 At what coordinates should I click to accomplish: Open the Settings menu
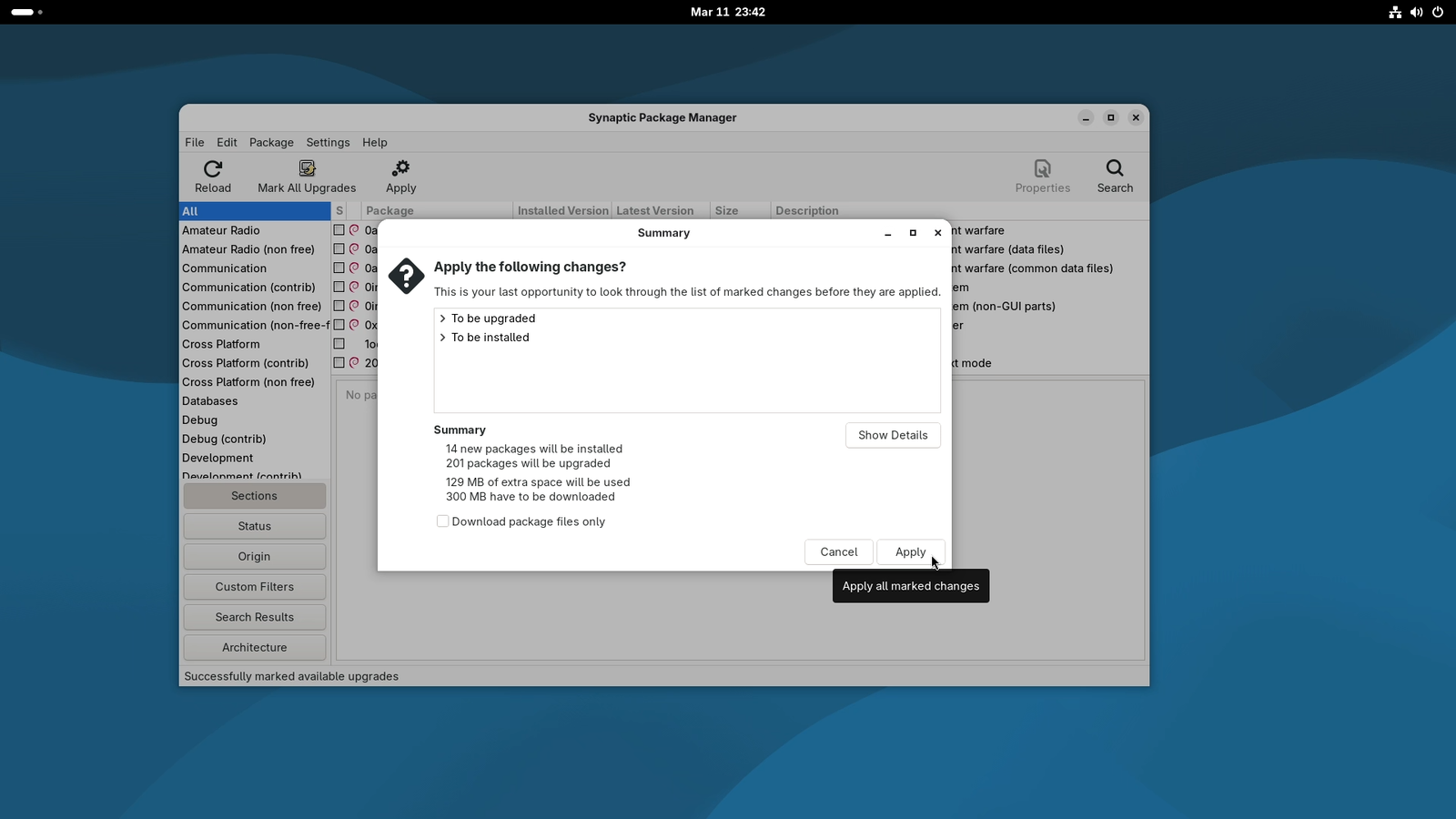[327, 142]
